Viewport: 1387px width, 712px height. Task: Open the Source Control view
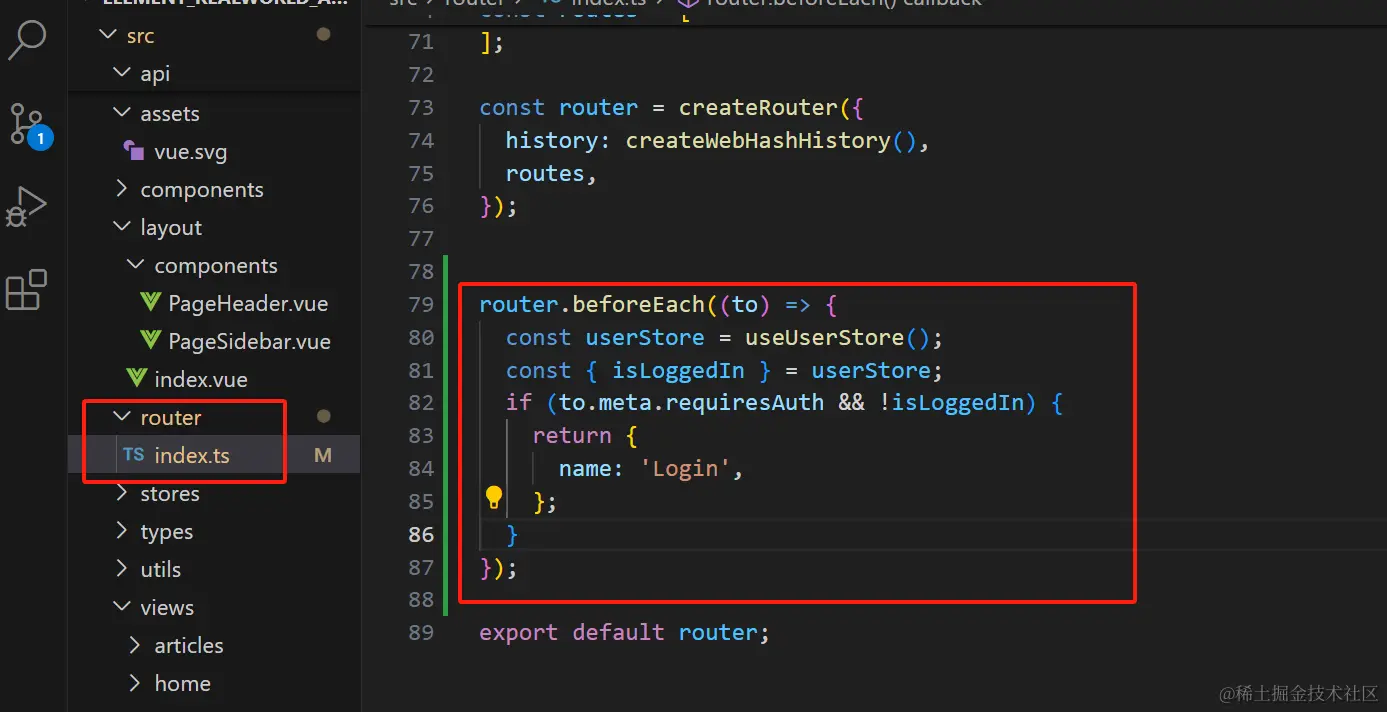coord(27,124)
